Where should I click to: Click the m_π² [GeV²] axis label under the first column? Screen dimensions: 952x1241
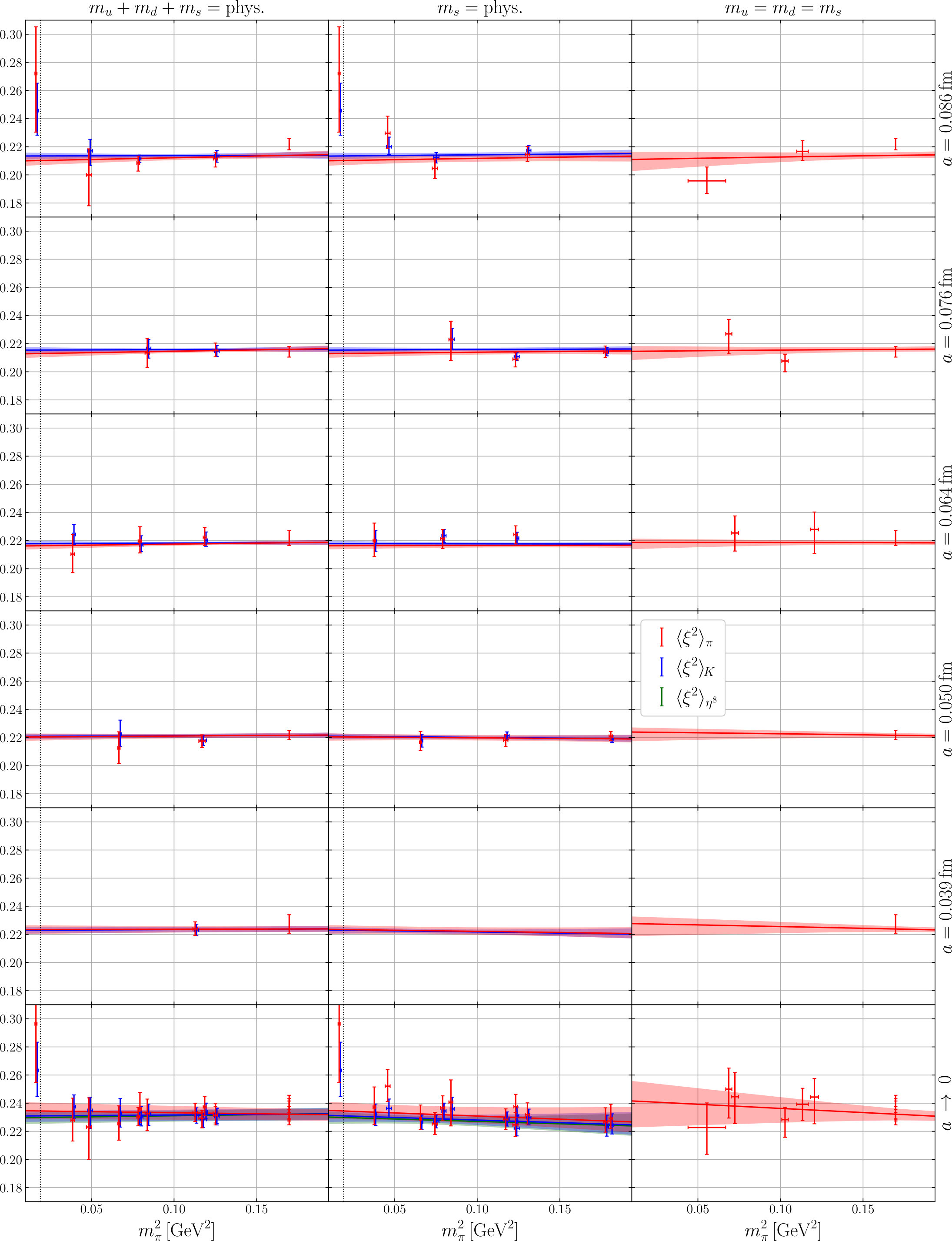coord(176,1230)
